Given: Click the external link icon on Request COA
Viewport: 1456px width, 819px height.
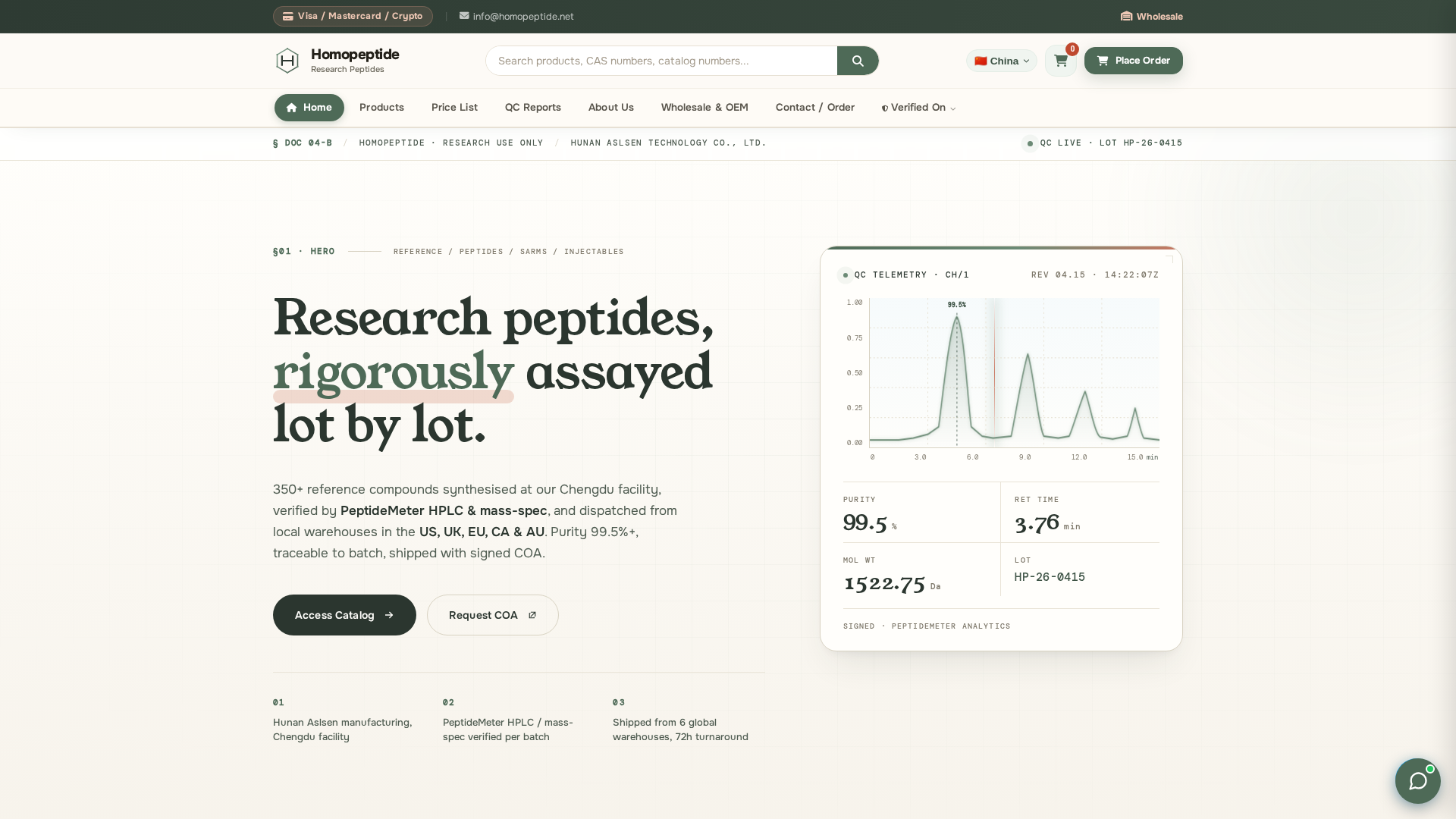Looking at the screenshot, I should click(532, 615).
